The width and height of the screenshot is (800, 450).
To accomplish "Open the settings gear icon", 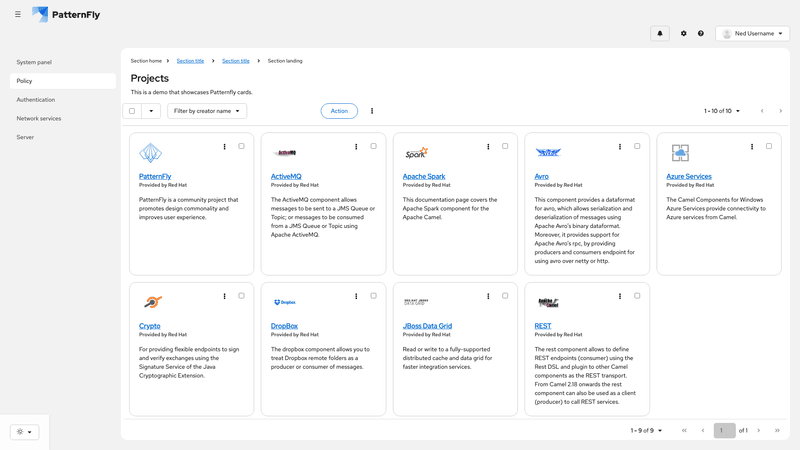I will click(x=684, y=33).
